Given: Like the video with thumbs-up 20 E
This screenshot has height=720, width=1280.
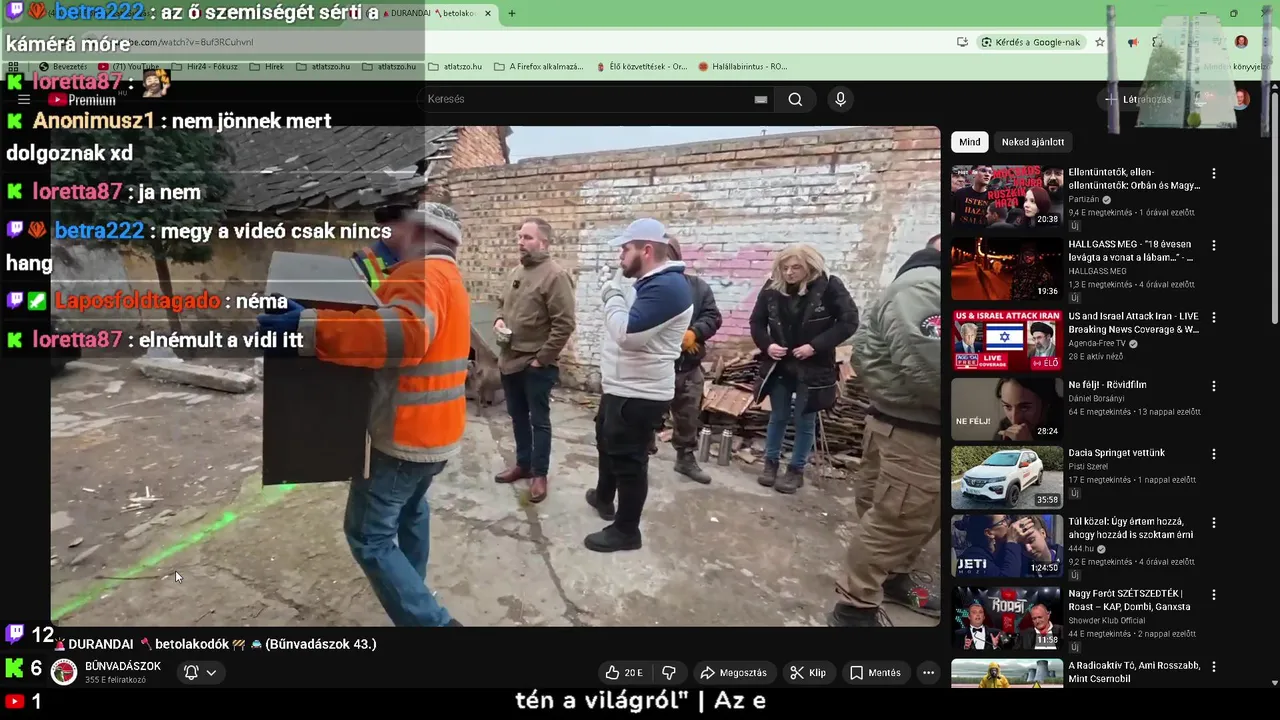Looking at the screenshot, I should [624, 673].
